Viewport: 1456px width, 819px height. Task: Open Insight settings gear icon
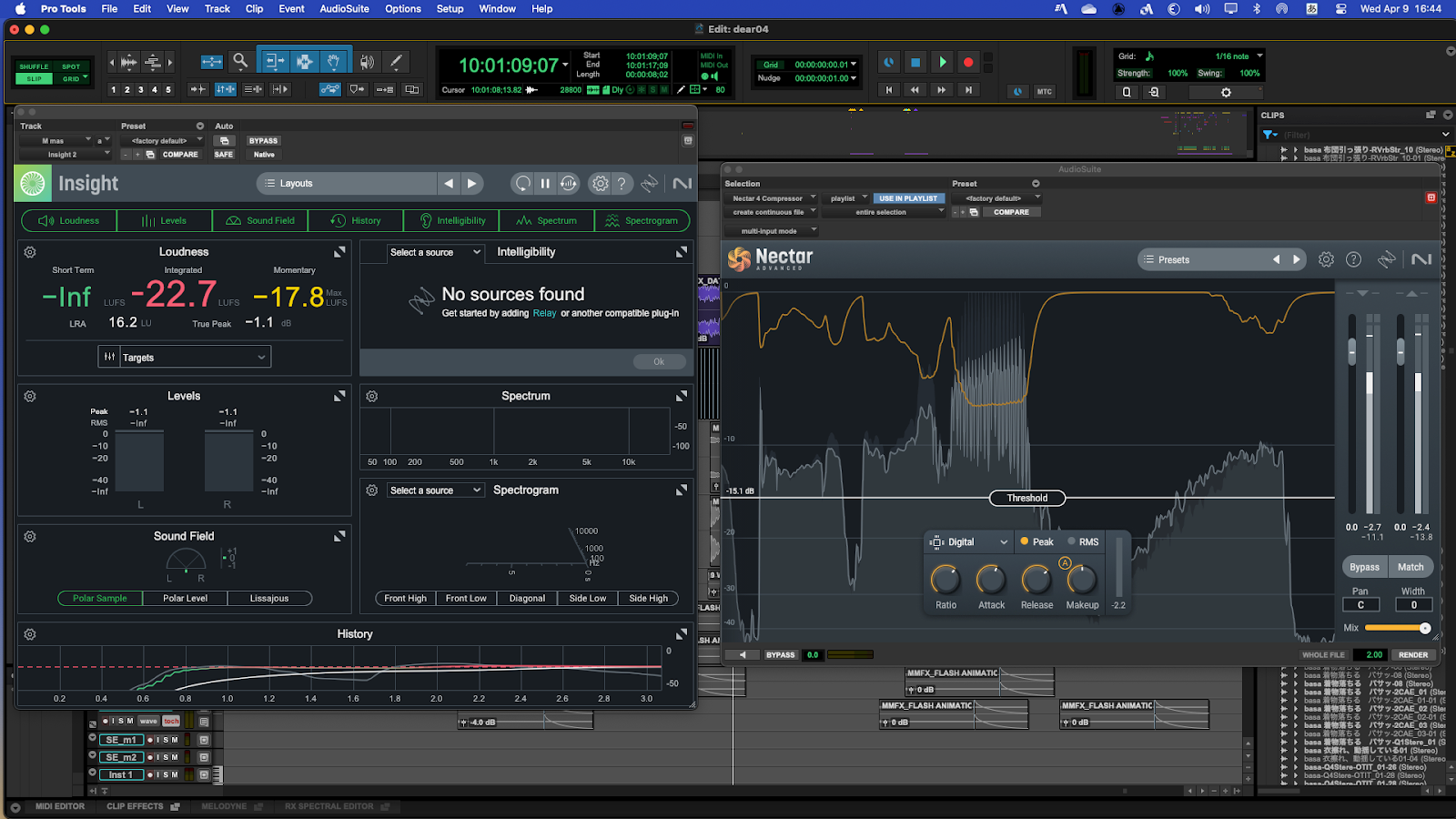[600, 184]
